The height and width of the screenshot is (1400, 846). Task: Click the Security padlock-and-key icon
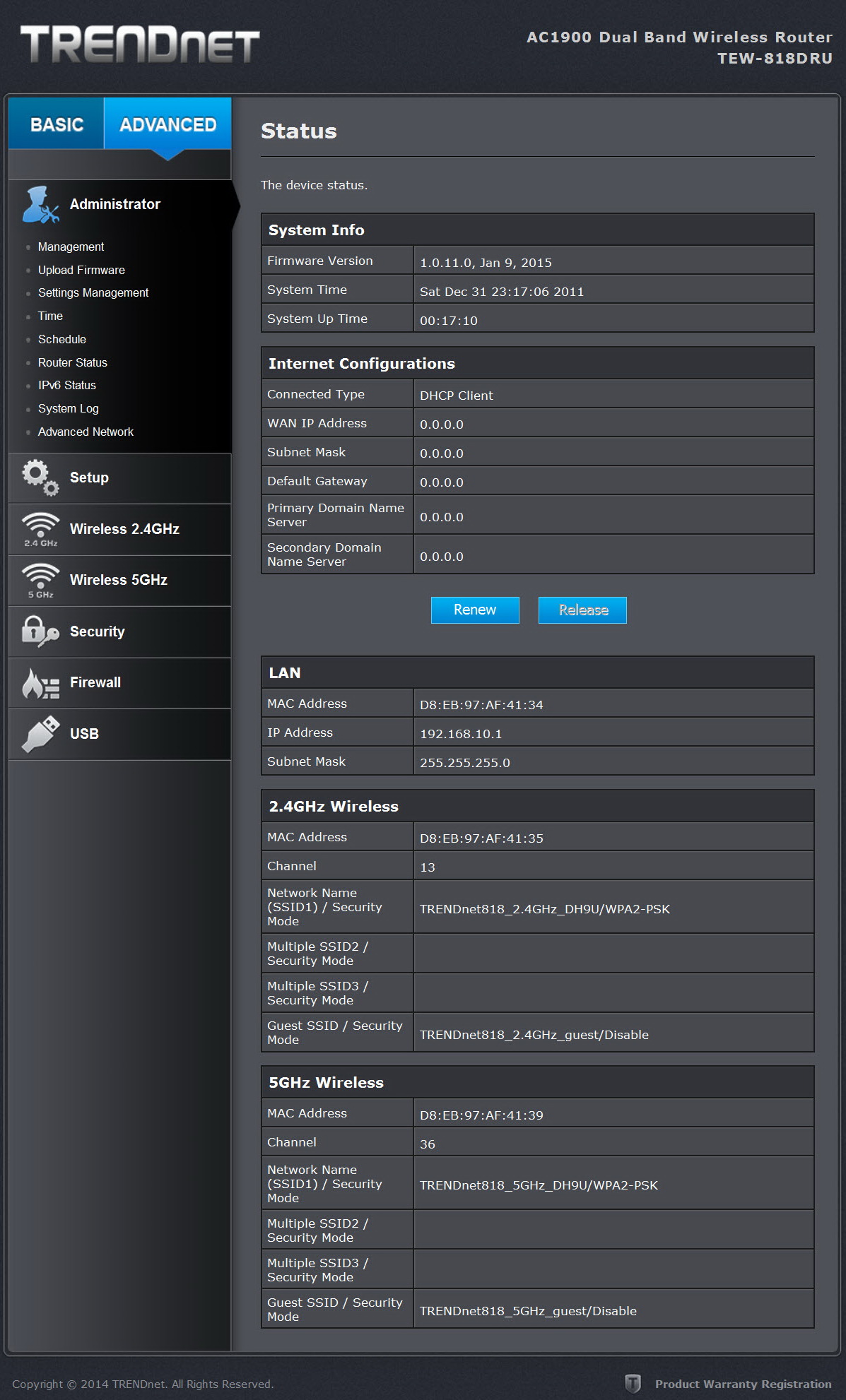(x=40, y=631)
